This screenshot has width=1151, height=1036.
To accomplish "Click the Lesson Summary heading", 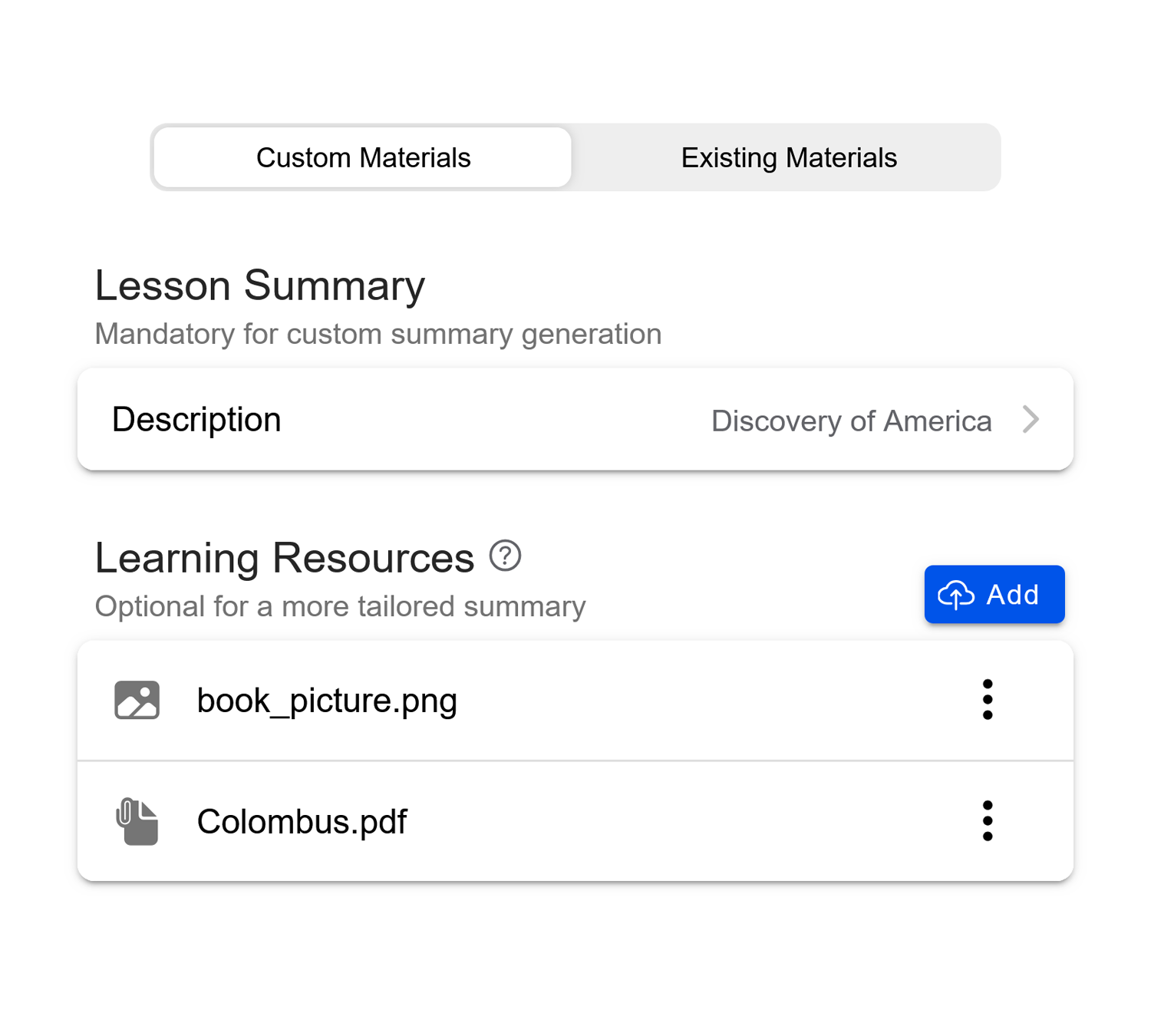I will (259, 285).
